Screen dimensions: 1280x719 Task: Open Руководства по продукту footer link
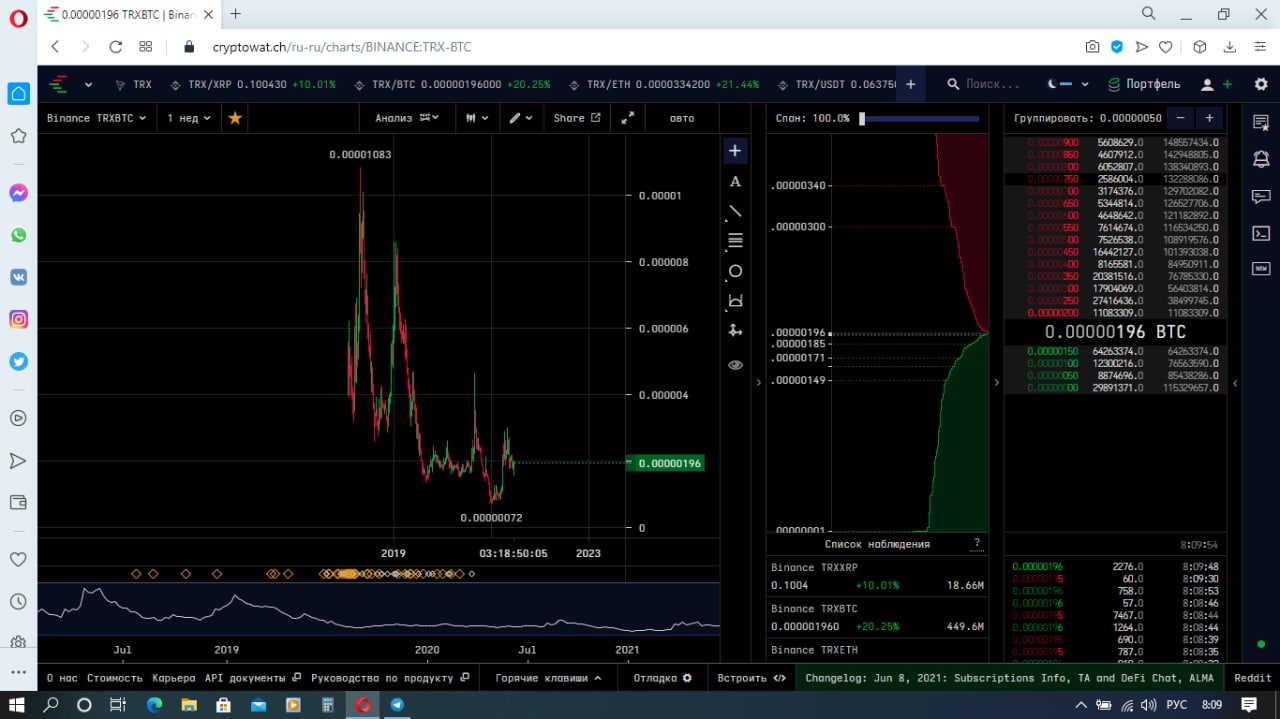point(390,678)
